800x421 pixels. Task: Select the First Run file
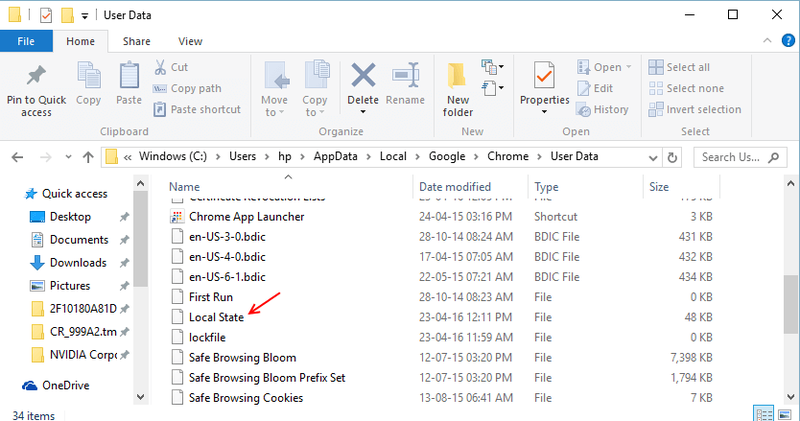tap(211, 296)
